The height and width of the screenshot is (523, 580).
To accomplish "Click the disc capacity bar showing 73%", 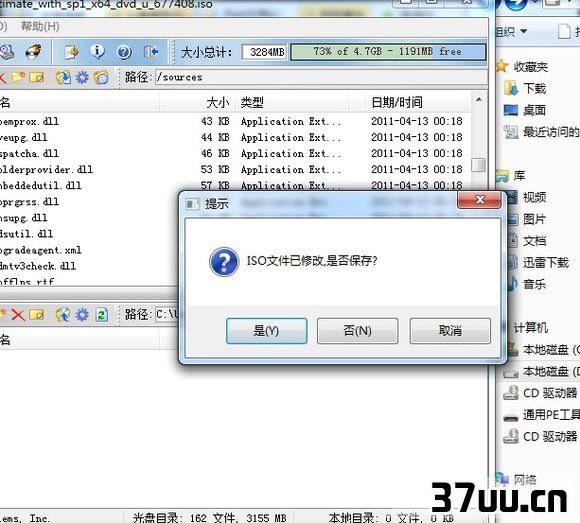I will point(388,52).
